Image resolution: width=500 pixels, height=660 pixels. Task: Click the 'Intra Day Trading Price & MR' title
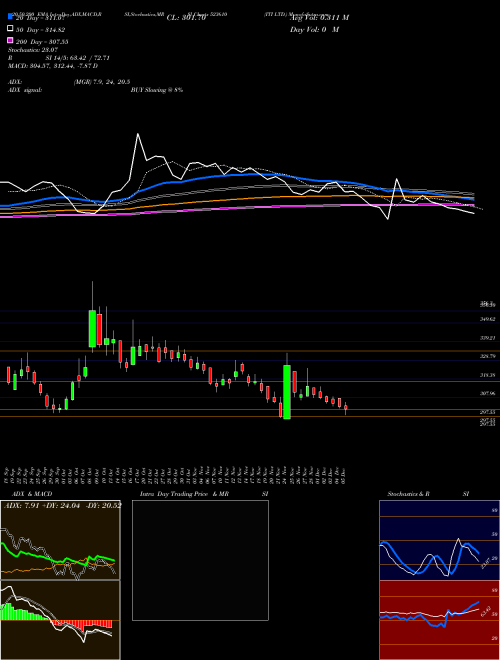tap(184, 494)
